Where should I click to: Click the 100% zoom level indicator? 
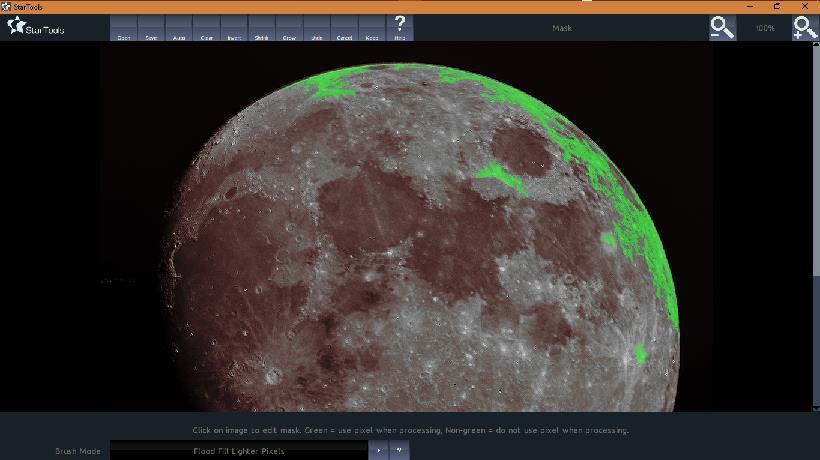tap(765, 28)
